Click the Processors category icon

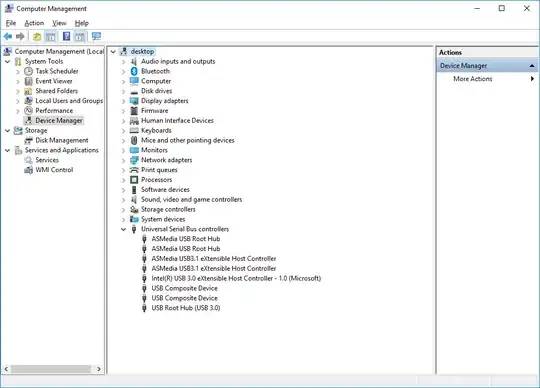[134, 180]
